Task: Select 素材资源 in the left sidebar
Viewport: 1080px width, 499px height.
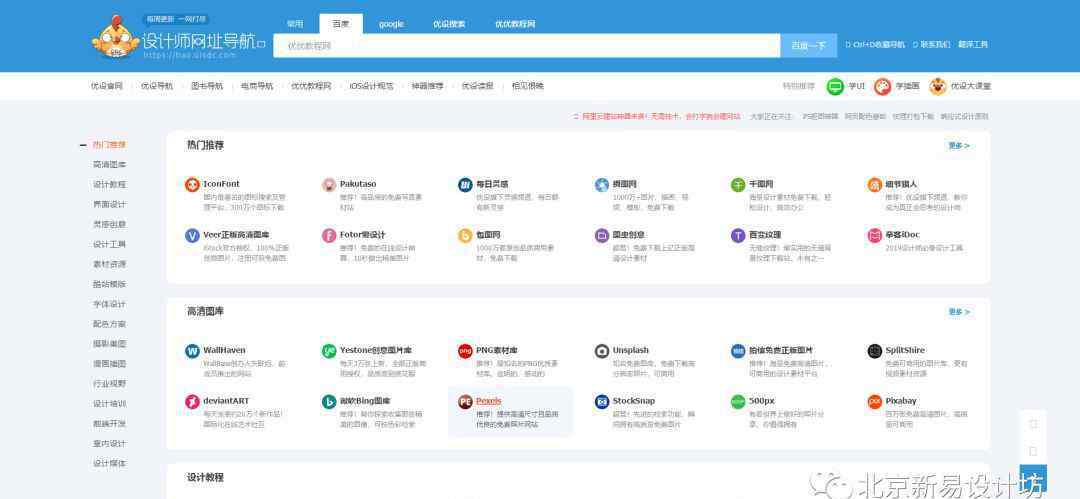Action: point(110,265)
